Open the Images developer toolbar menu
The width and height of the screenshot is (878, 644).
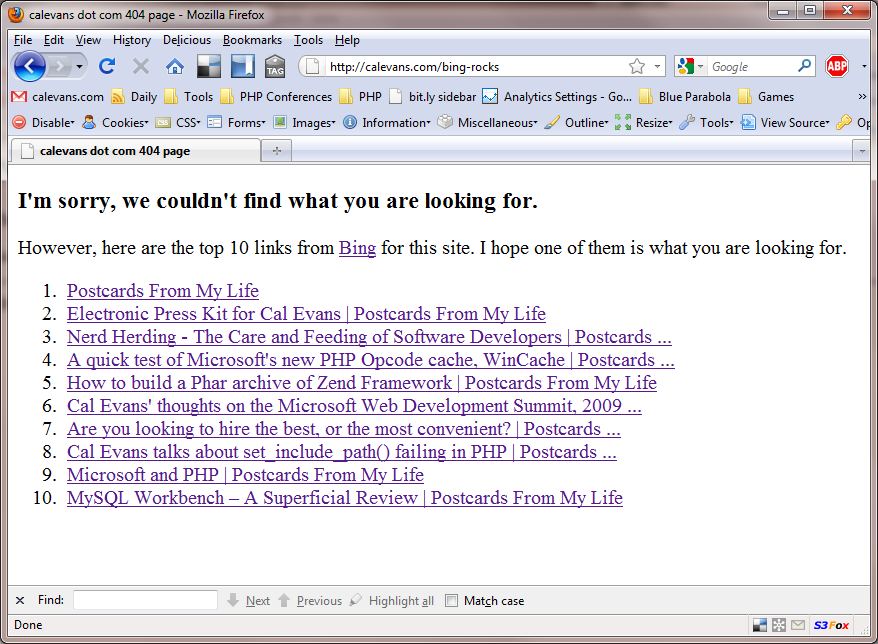coord(304,123)
